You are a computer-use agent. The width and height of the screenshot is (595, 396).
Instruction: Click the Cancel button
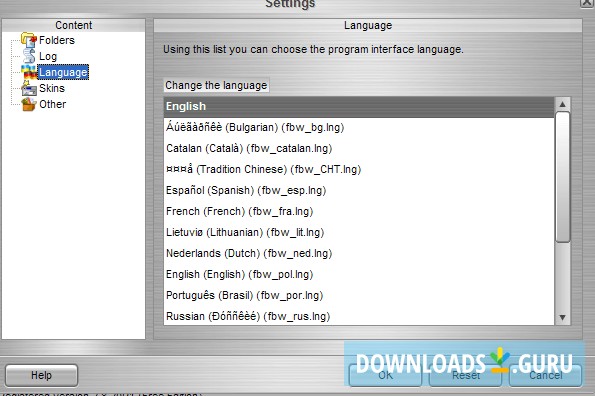[x=546, y=375]
